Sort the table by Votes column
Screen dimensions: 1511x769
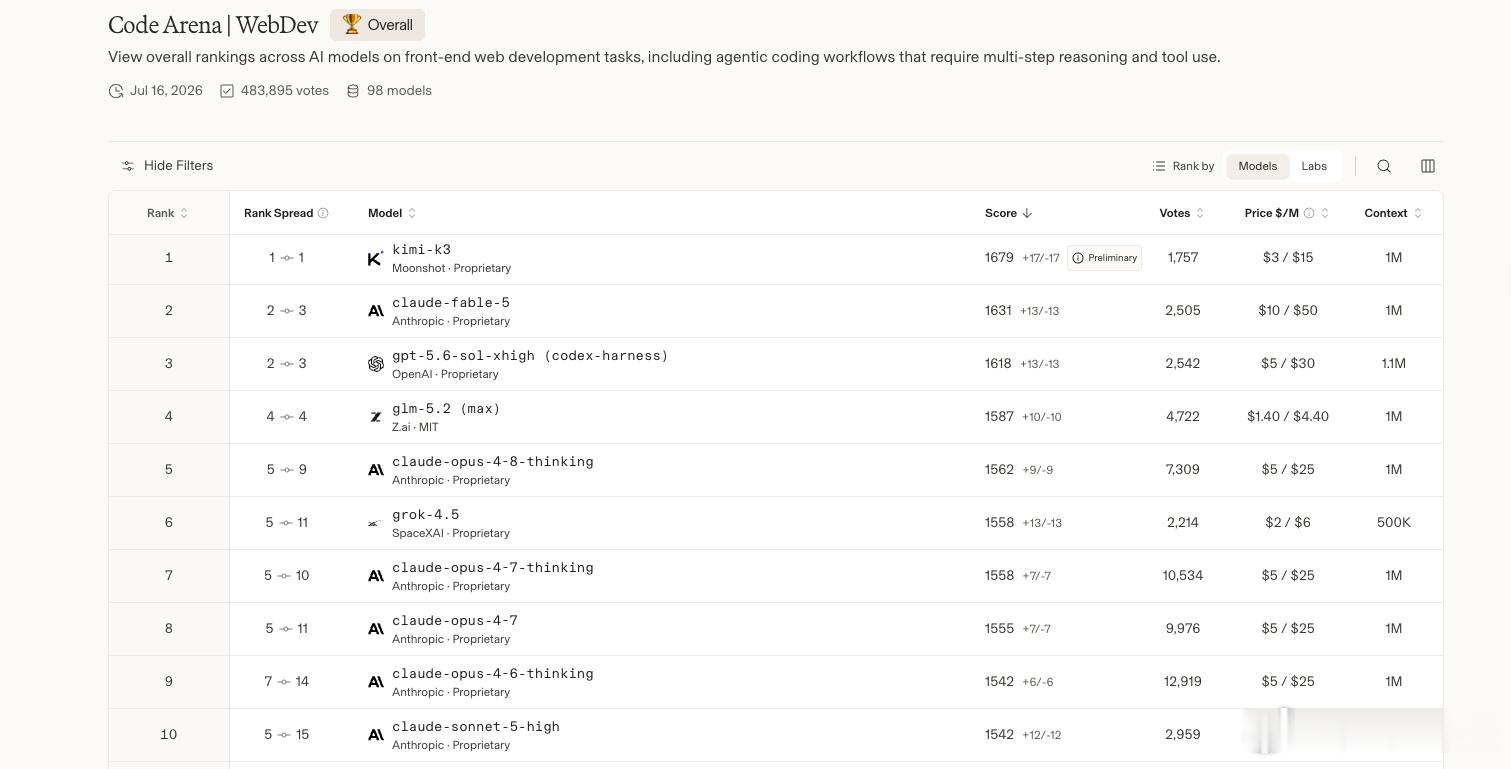1182,213
